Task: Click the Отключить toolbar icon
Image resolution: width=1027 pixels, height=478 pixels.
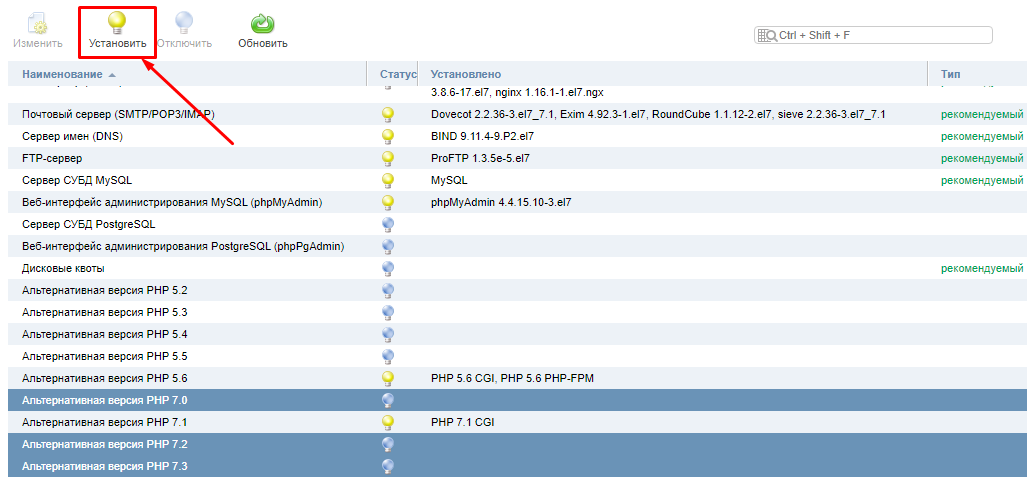Action: pos(184,24)
